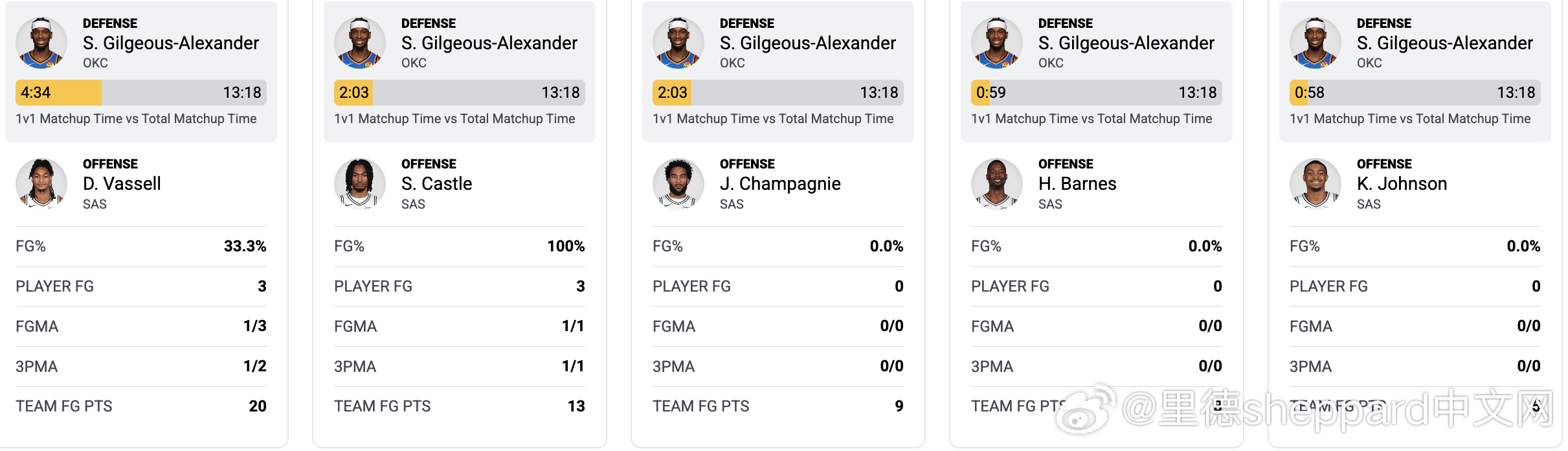Screen dimensions: 1568x451
Task: Click S. Castle's player headshot
Action: [x=360, y=184]
